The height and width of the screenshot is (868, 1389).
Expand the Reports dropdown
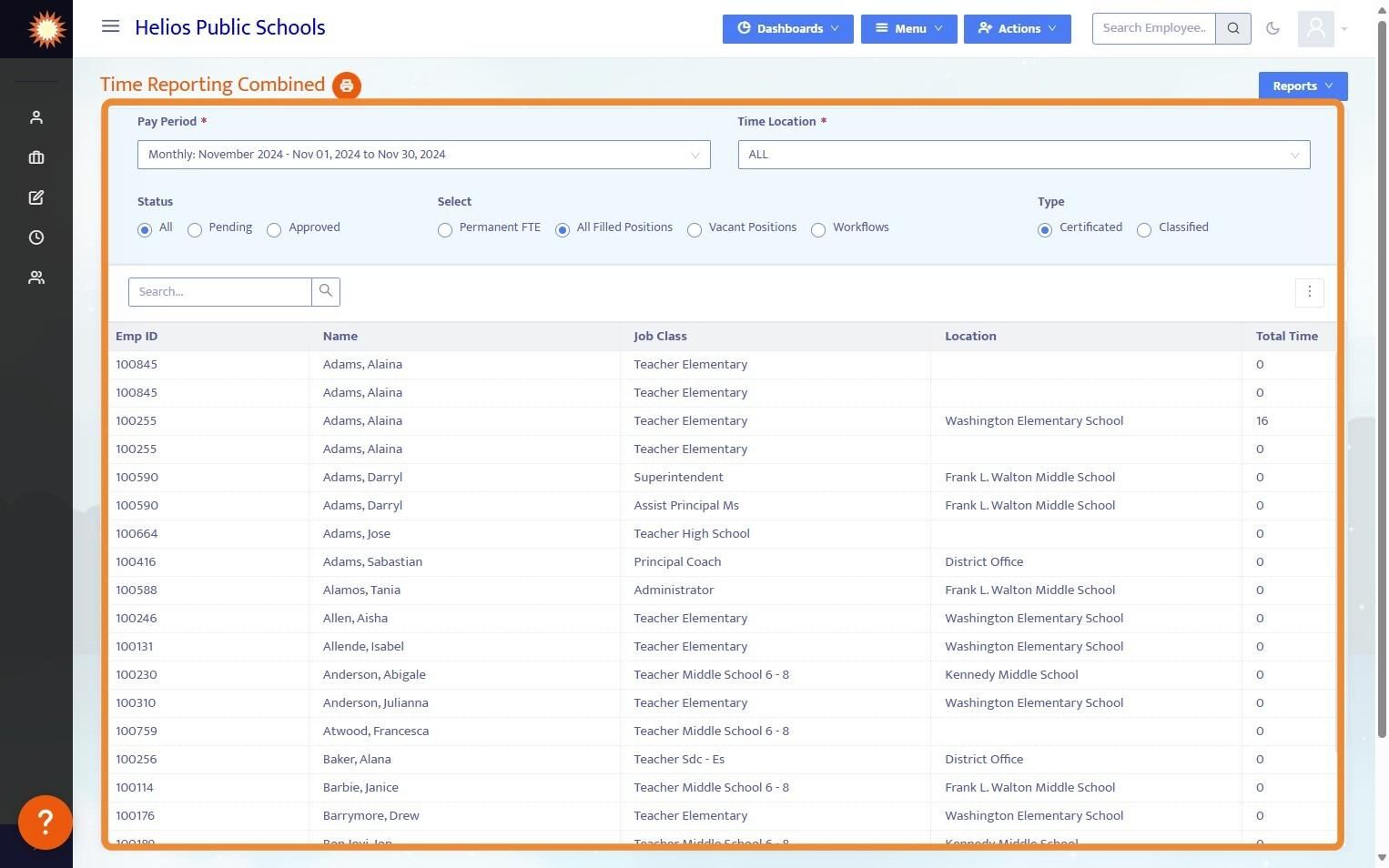pos(1303,86)
